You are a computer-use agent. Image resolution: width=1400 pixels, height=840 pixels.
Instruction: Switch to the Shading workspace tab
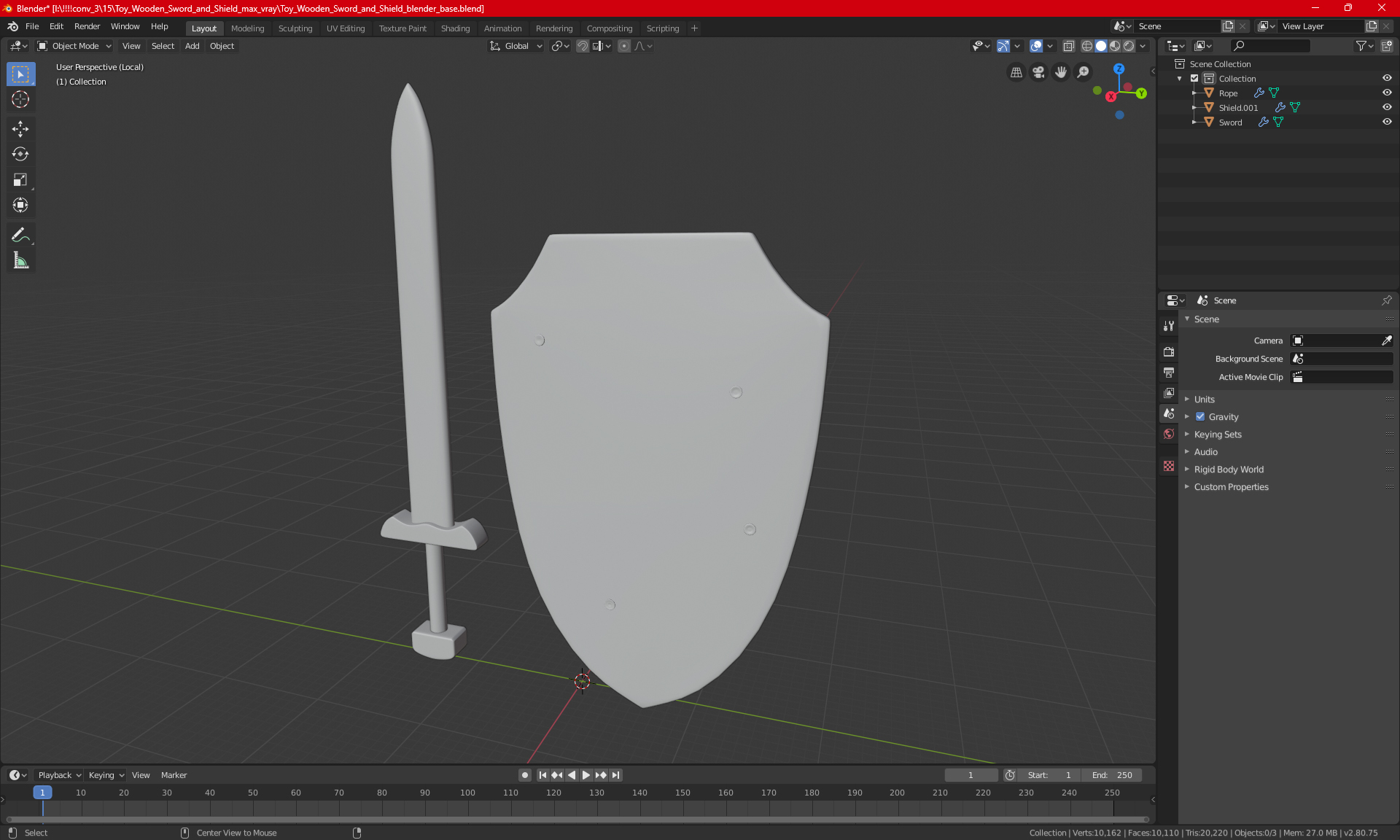click(x=455, y=28)
